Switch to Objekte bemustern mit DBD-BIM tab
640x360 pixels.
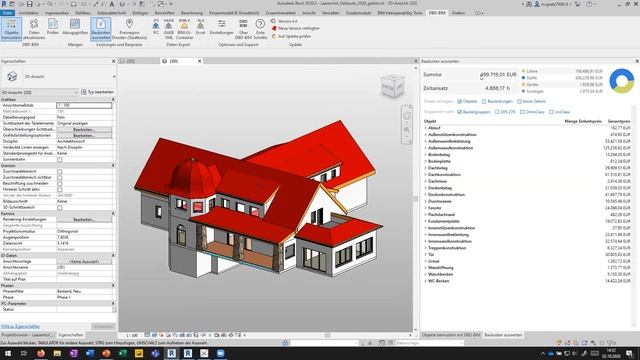pyautogui.click(x=451, y=335)
